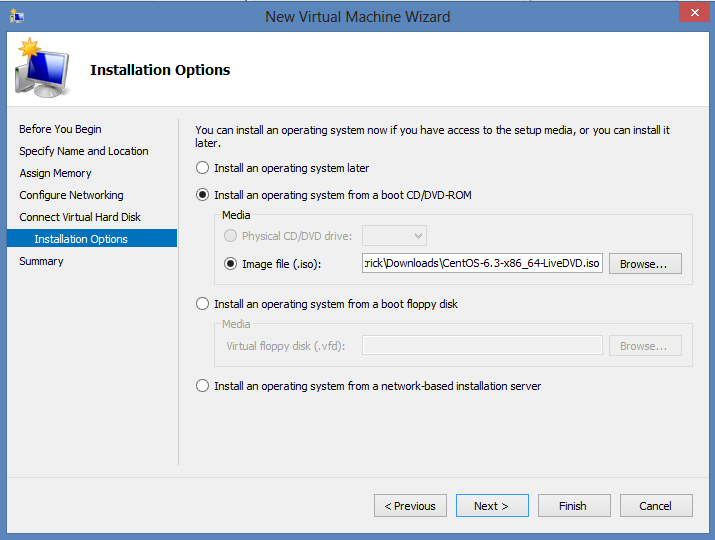Open Connect Virtual Hard Disk step
Viewport: 715px width, 540px height.
click(80, 217)
